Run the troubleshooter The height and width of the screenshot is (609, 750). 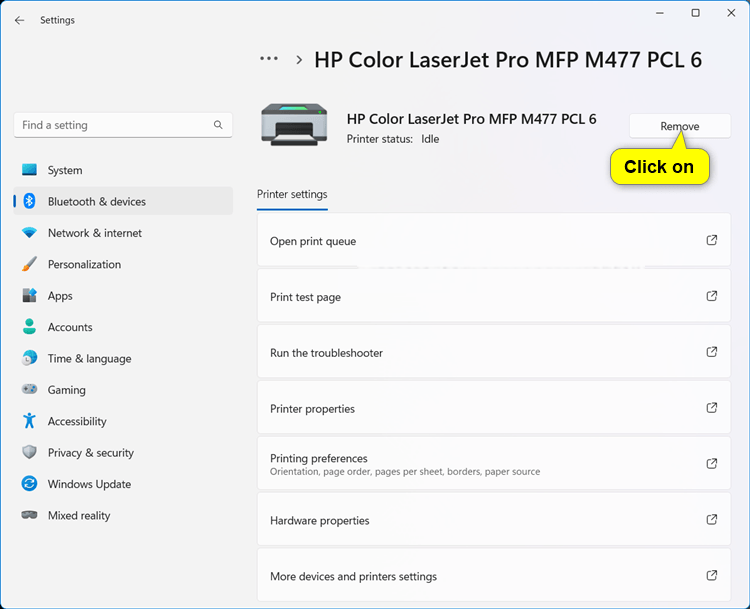click(494, 352)
